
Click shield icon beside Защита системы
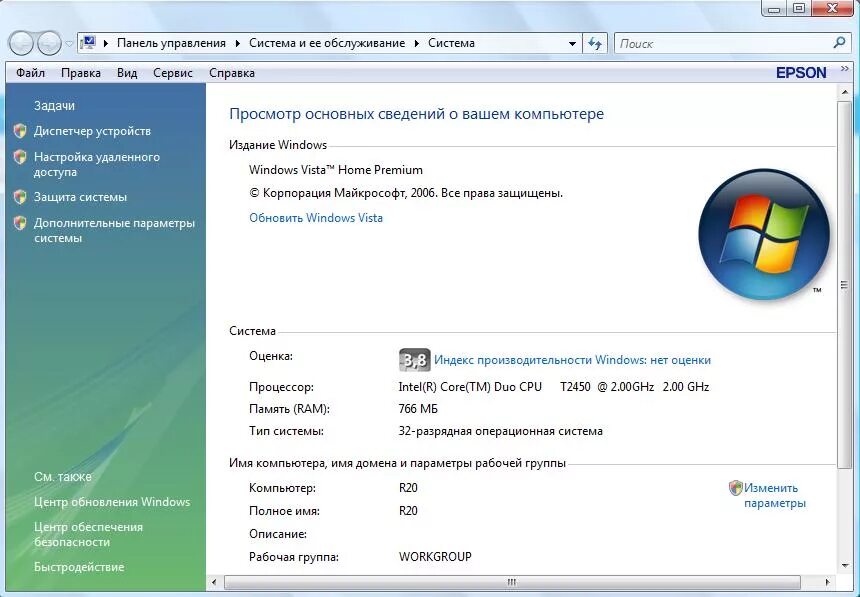20,196
